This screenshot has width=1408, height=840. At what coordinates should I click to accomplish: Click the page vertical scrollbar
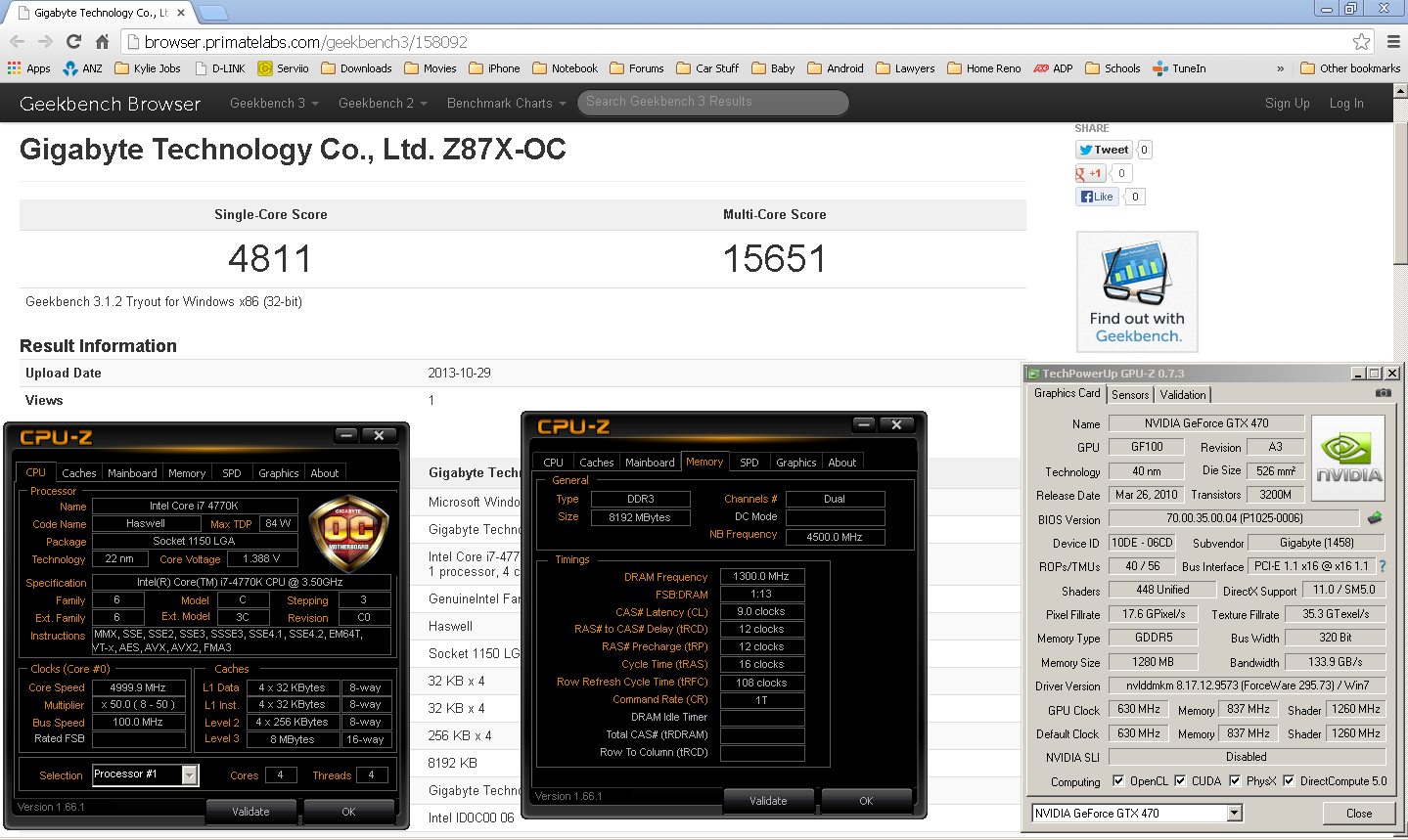click(1400, 196)
